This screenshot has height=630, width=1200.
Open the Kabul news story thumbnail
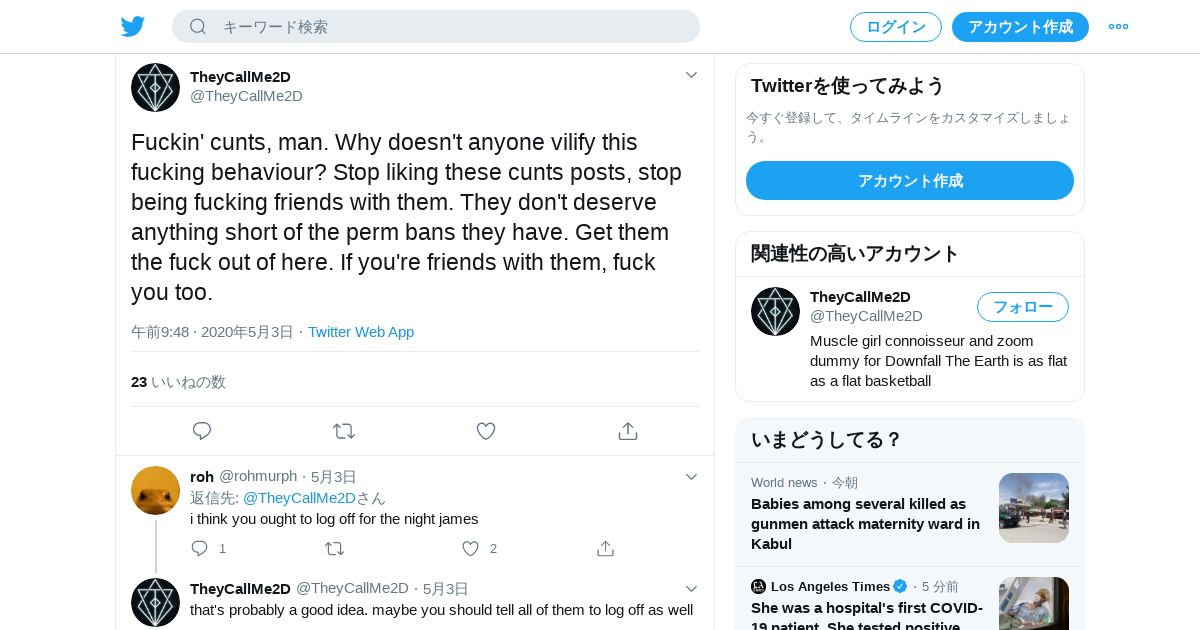pyautogui.click(x=1033, y=508)
